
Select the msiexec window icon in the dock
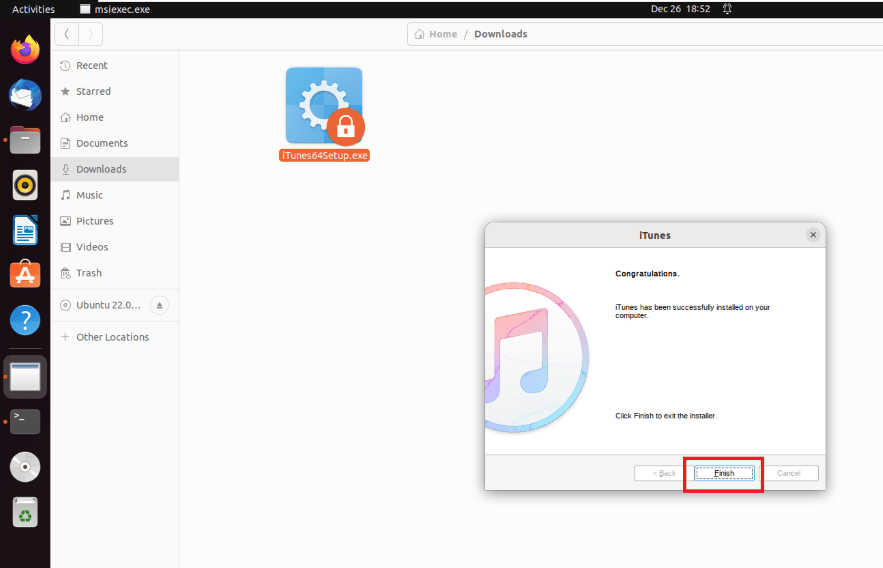click(x=25, y=377)
